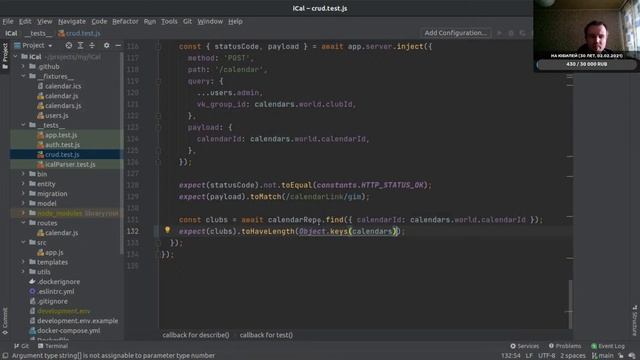Click 'callback for test()' breadcrumb

coord(266,335)
